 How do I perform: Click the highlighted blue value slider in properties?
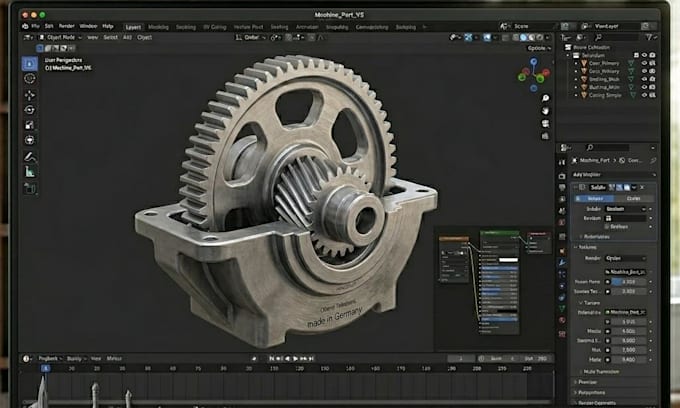click(628, 282)
